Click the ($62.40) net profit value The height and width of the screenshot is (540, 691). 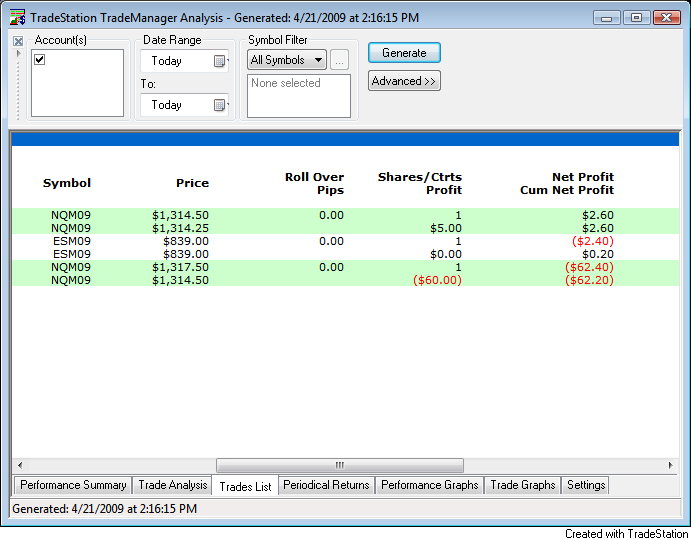pos(589,267)
